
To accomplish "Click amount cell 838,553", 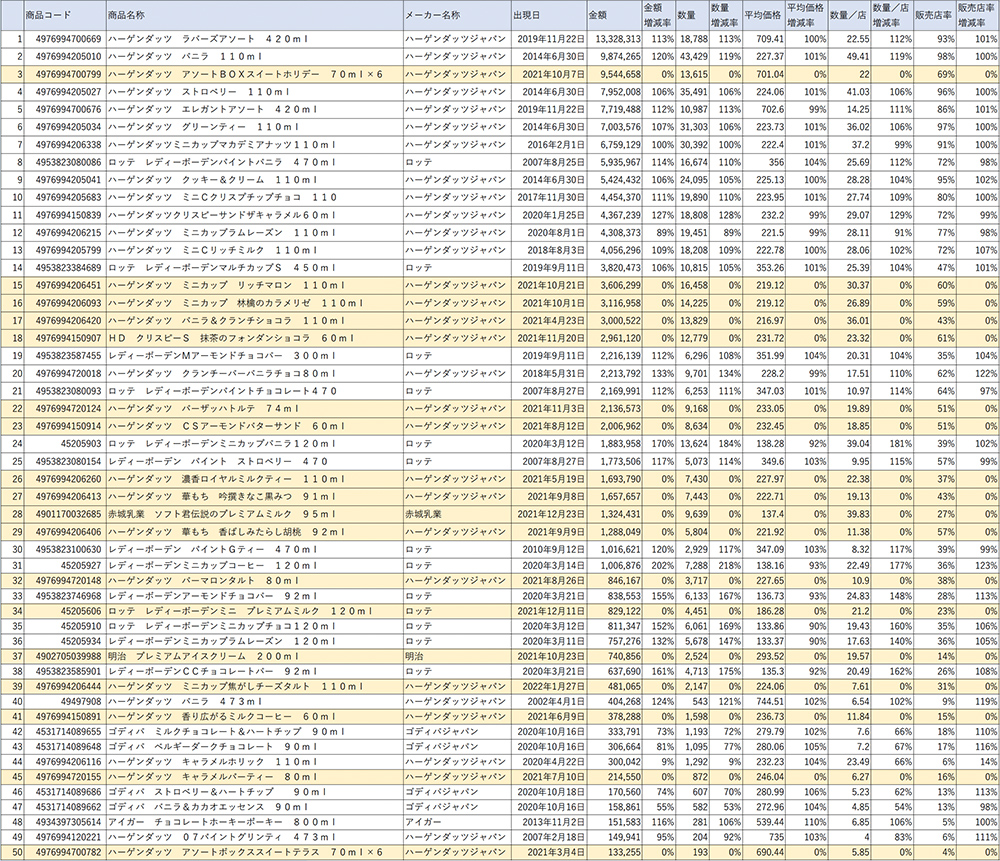I will pos(614,596).
